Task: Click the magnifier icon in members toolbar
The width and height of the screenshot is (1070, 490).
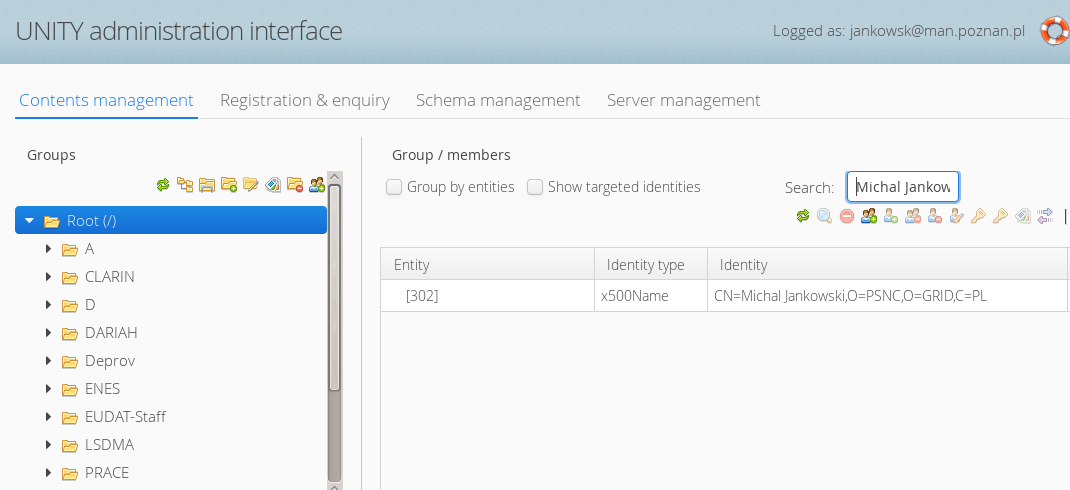Action: 824,215
